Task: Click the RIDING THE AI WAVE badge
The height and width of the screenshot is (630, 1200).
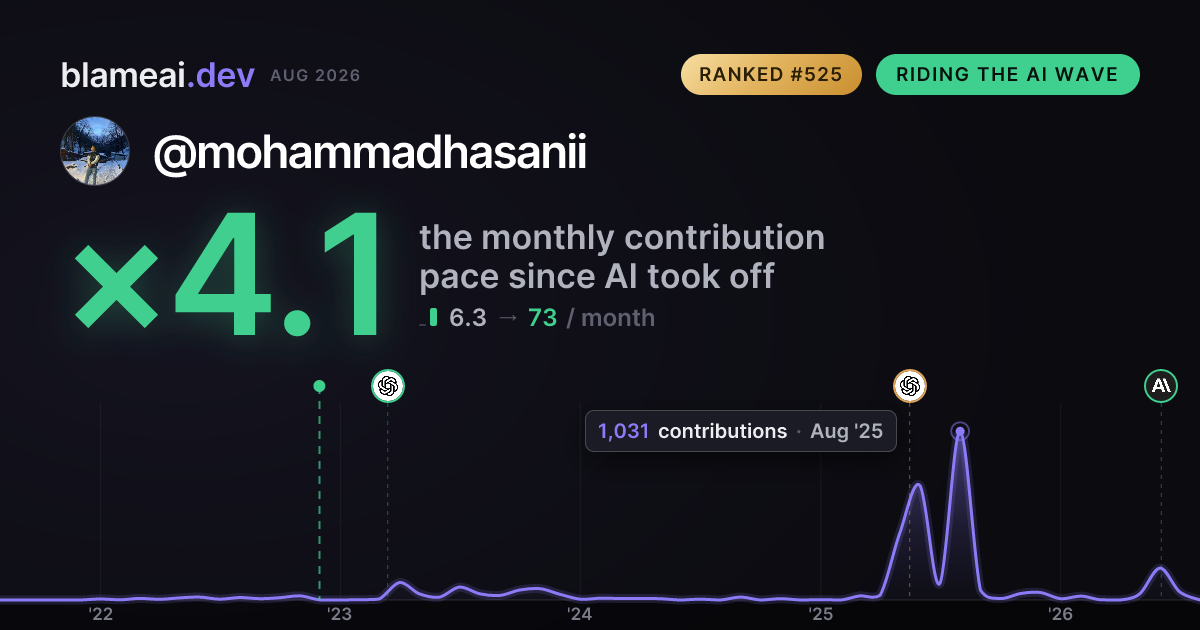Action: (x=1007, y=75)
